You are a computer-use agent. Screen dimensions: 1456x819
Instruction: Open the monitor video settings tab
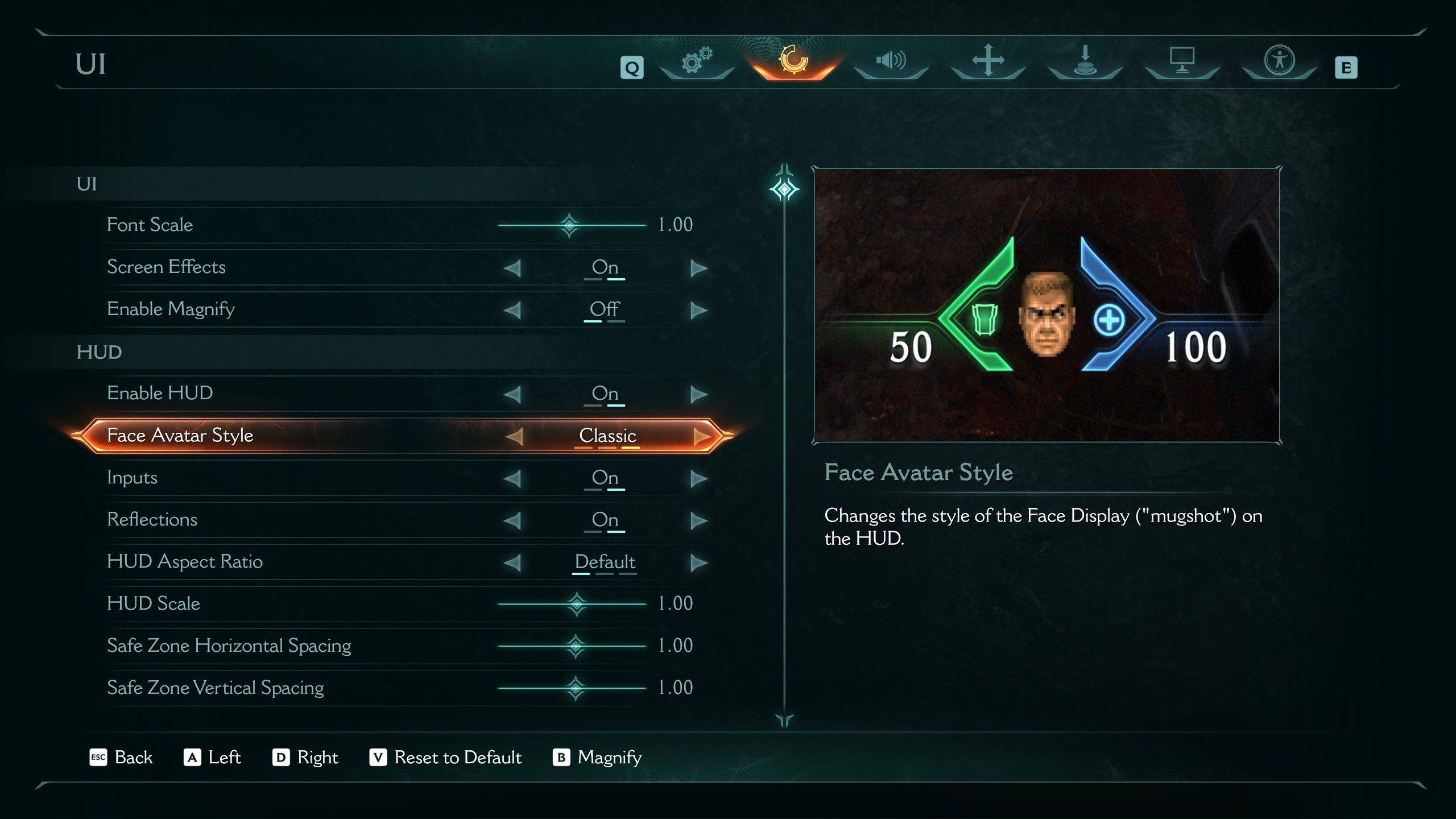tap(1182, 60)
